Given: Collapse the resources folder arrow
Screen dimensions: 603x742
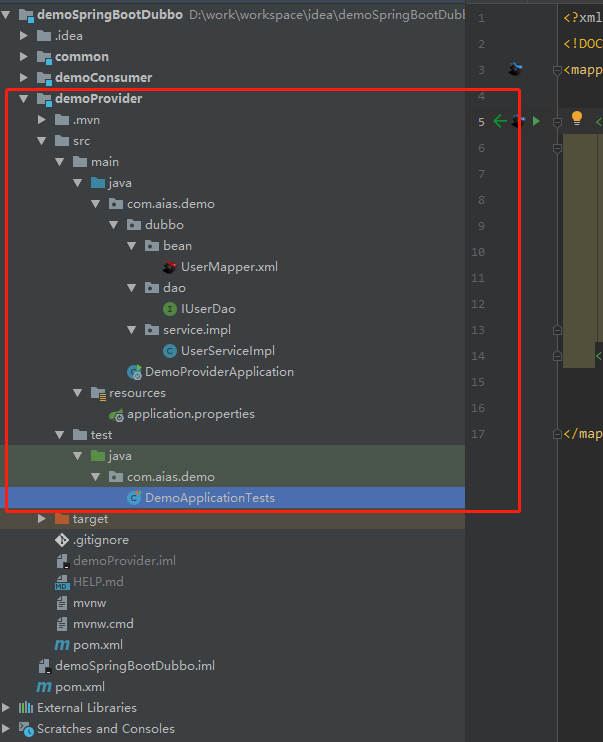Looking at the screenshot, I should (78, 393).
